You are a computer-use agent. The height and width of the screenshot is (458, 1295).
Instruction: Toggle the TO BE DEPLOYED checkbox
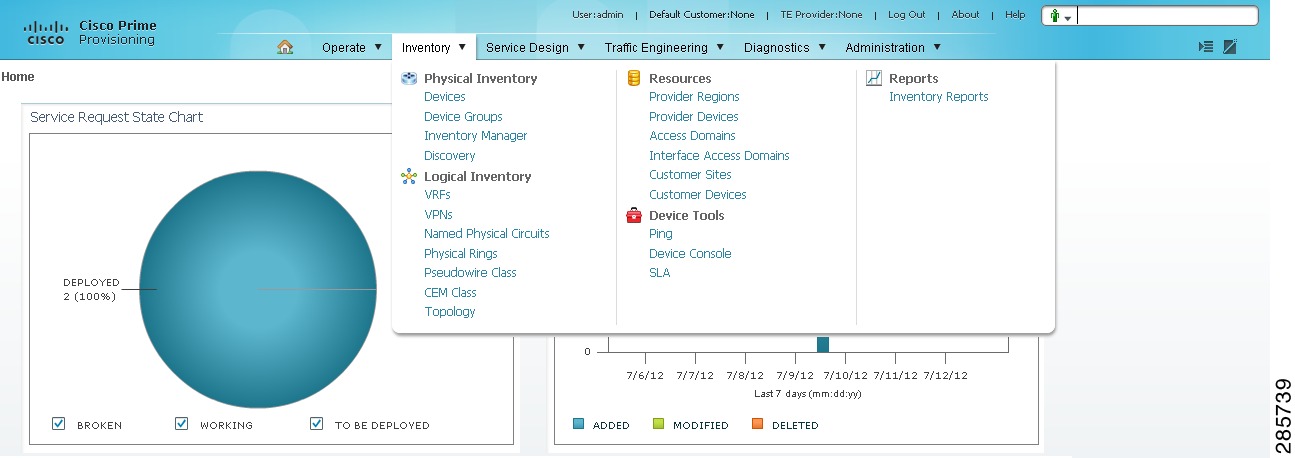click(x=316, y=424)
